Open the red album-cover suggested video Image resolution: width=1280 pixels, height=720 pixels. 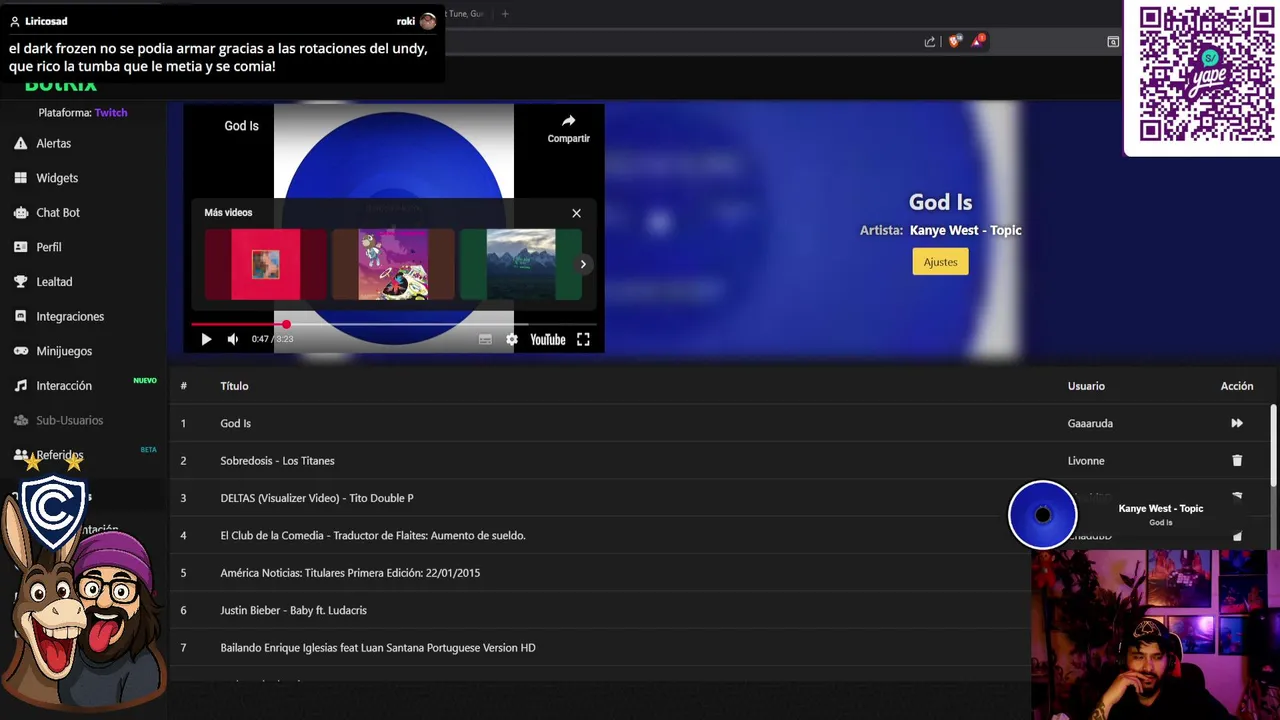pyautogui.click(x=265, y=264)
